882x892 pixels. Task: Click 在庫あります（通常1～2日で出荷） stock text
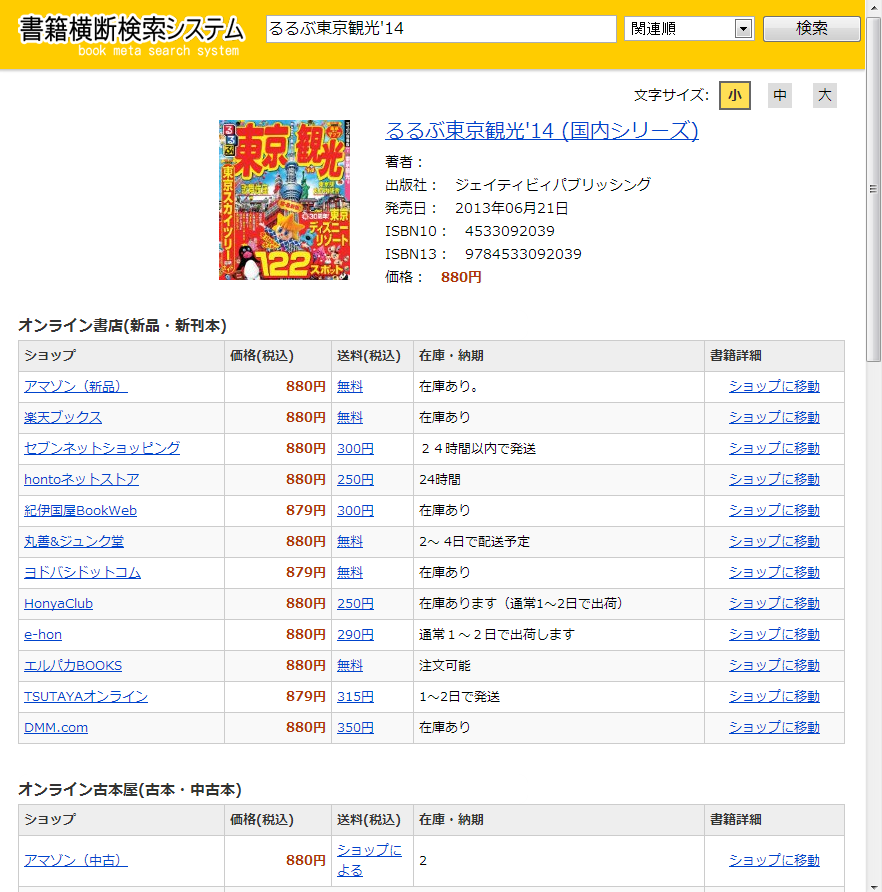pos(521,603)
